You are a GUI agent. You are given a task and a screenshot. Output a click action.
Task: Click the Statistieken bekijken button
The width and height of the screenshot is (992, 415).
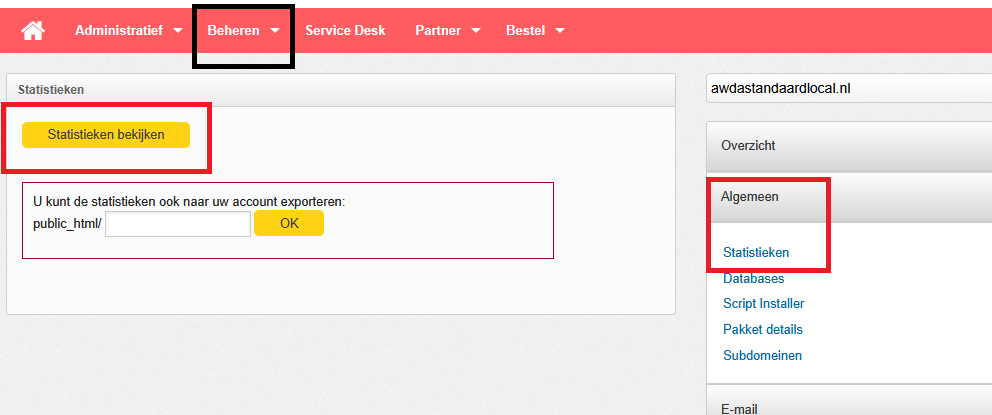(106, 135)
